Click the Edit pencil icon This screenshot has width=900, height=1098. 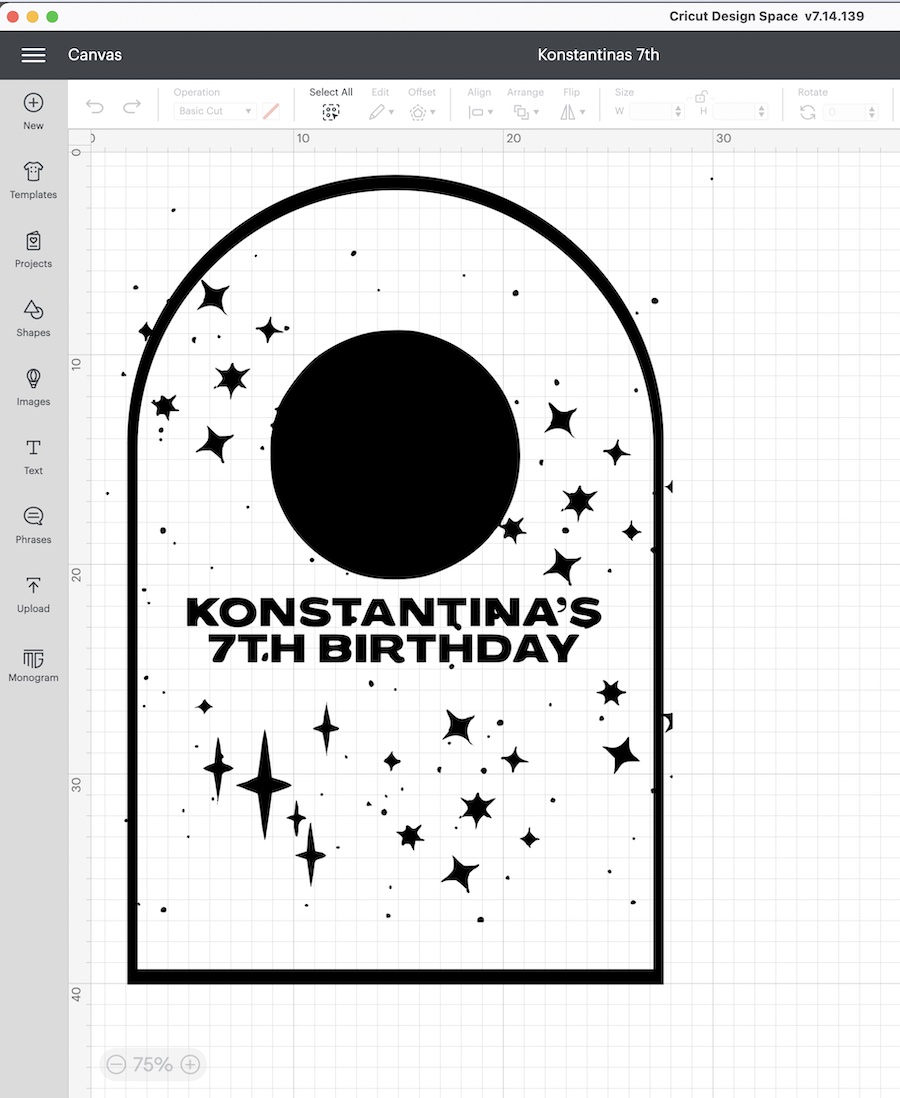tap(377, 112)
